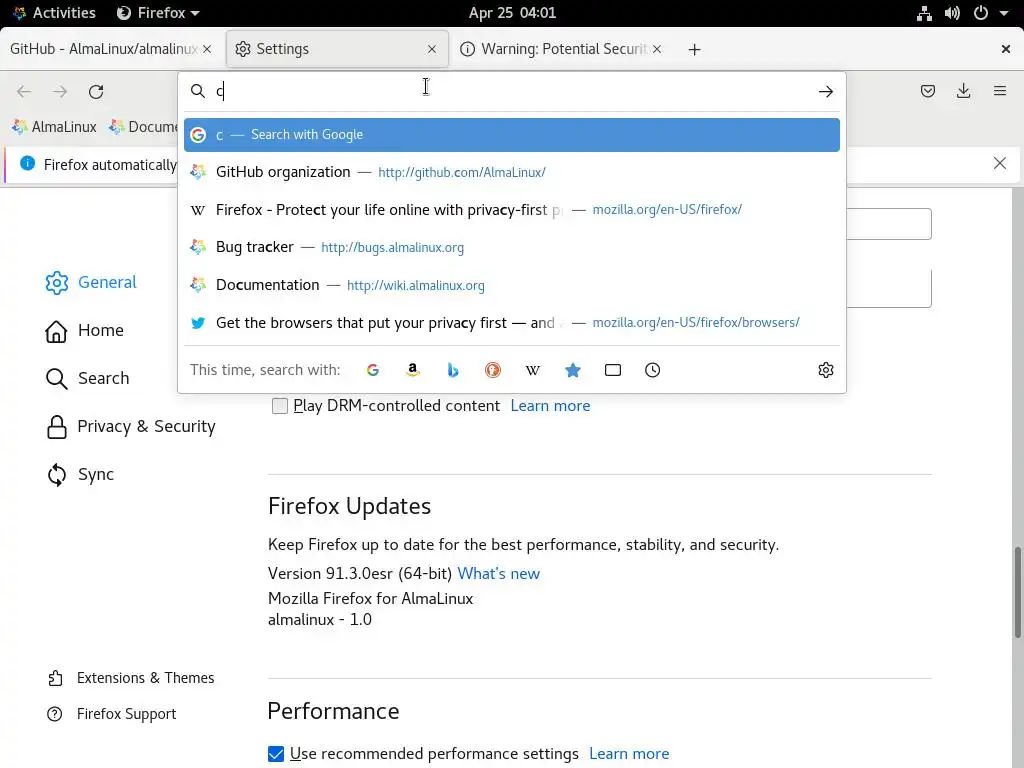Open the Save to Pocket icon
Screen dimensions: 1024x768
point(927,91)
